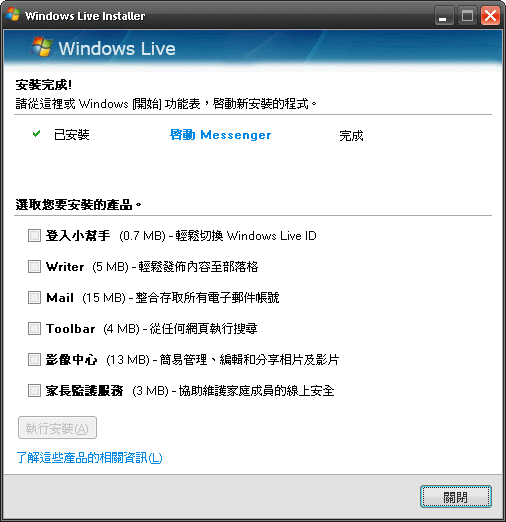Click the 關閉 button

coord(456,497)
